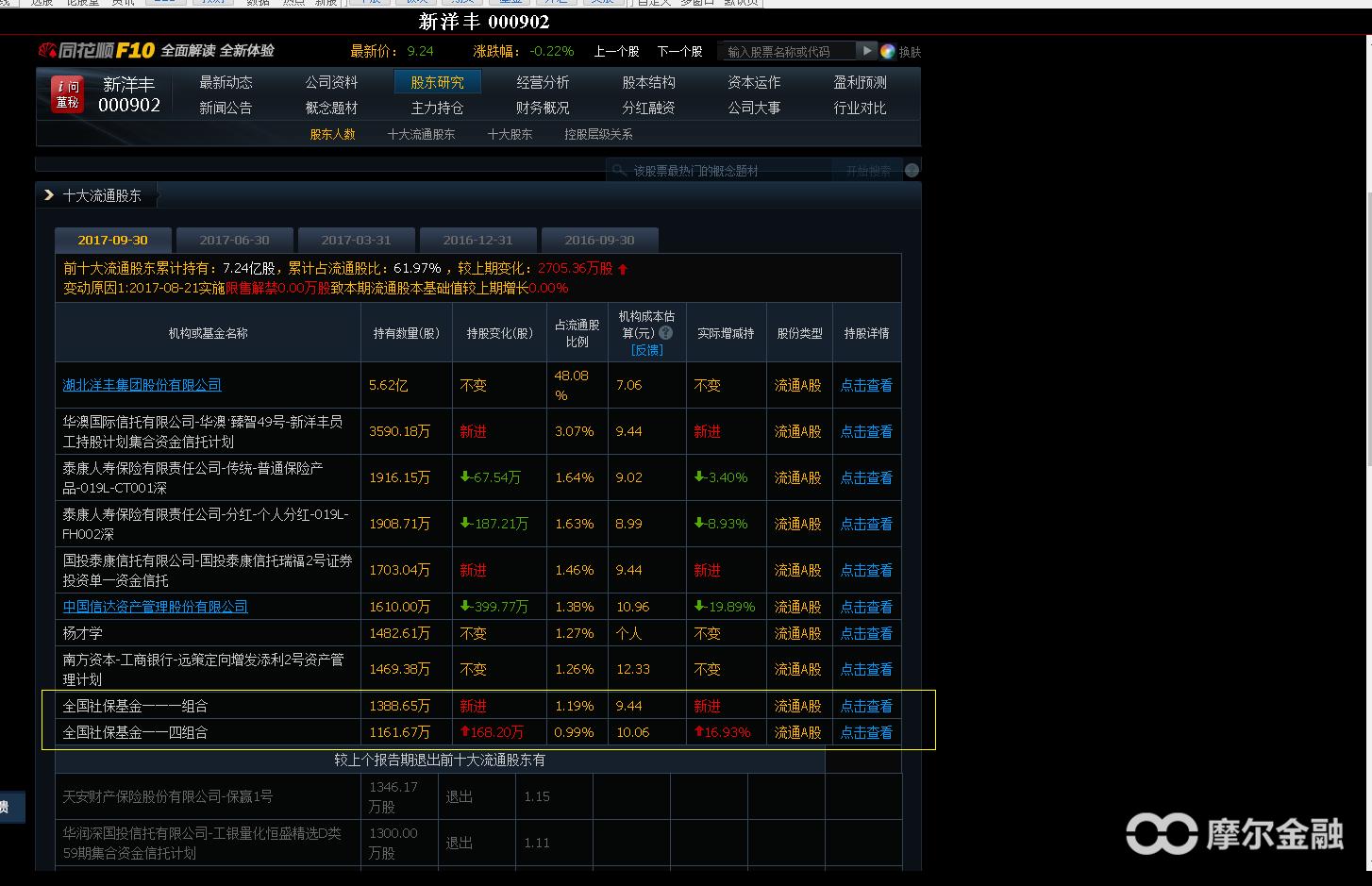Open the 概念题材 menu
Viewport: 1372px width, 886px height.
(331, 108)
